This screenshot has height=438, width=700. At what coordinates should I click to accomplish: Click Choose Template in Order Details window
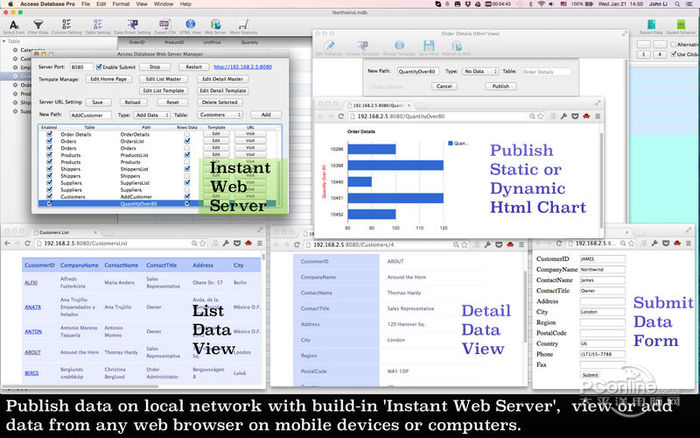click(x=362, y=48)
